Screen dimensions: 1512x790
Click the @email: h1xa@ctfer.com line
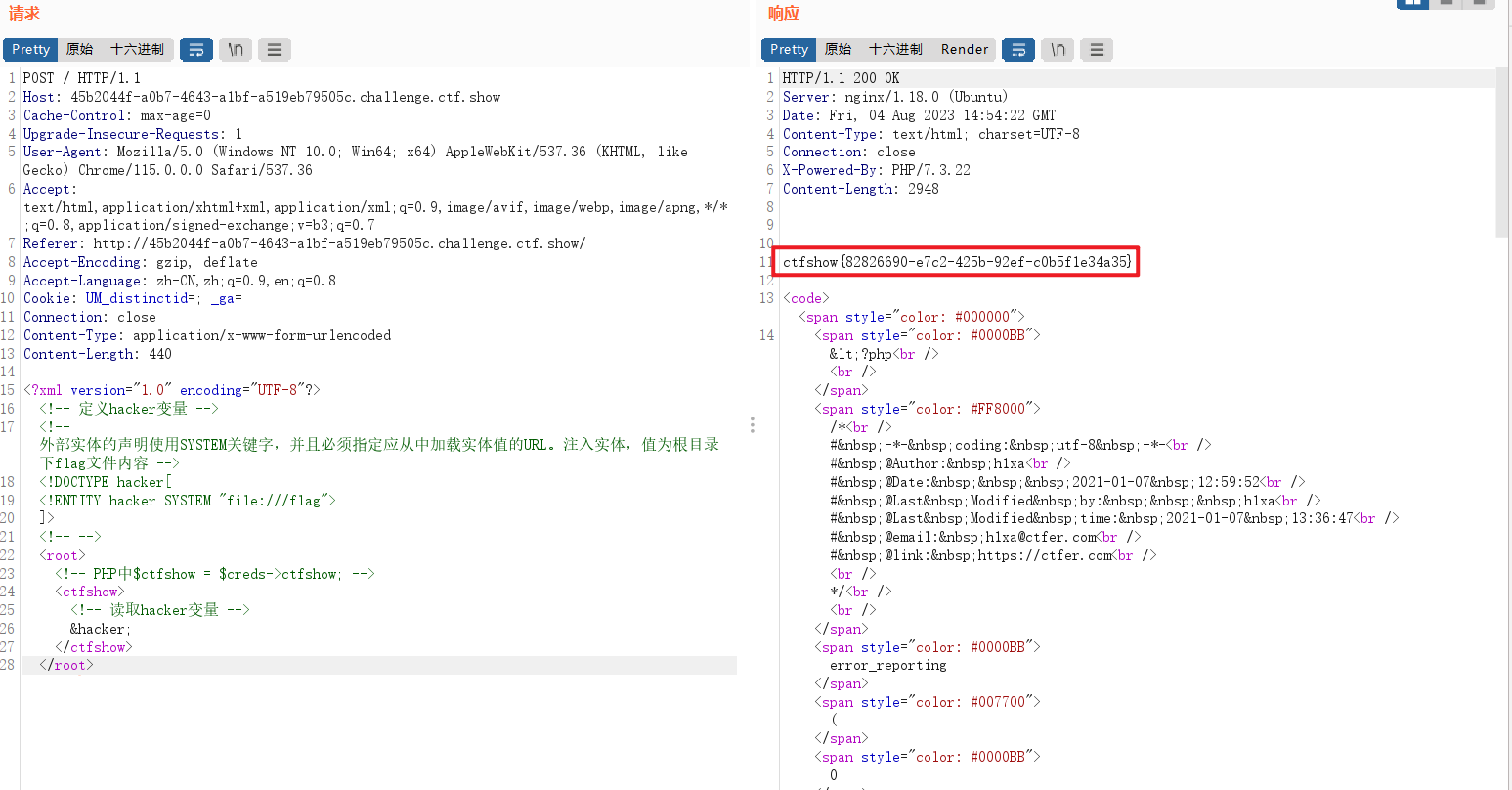click(x=986, y=537)
